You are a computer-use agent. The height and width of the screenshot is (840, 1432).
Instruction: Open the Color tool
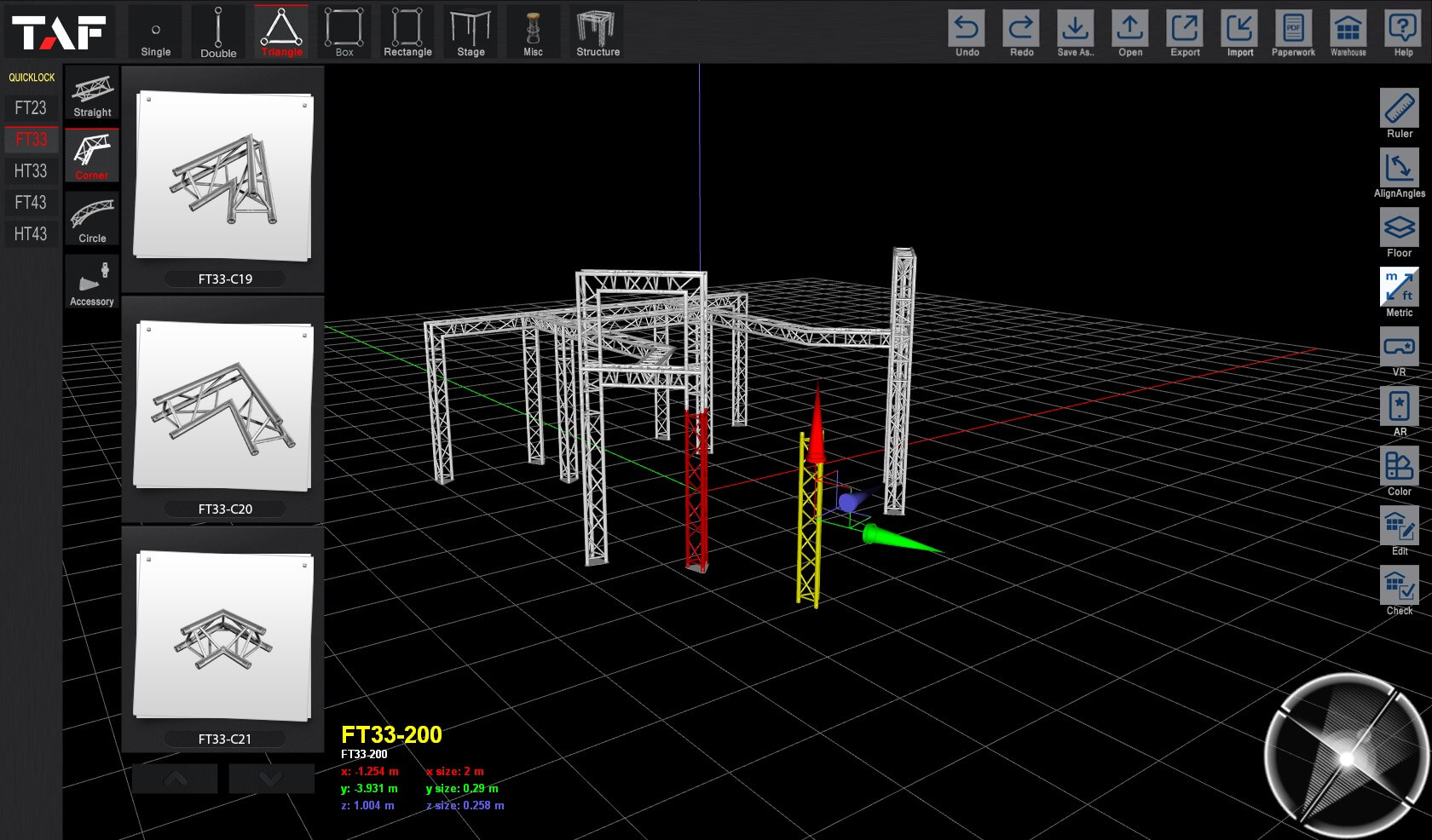1400,471
